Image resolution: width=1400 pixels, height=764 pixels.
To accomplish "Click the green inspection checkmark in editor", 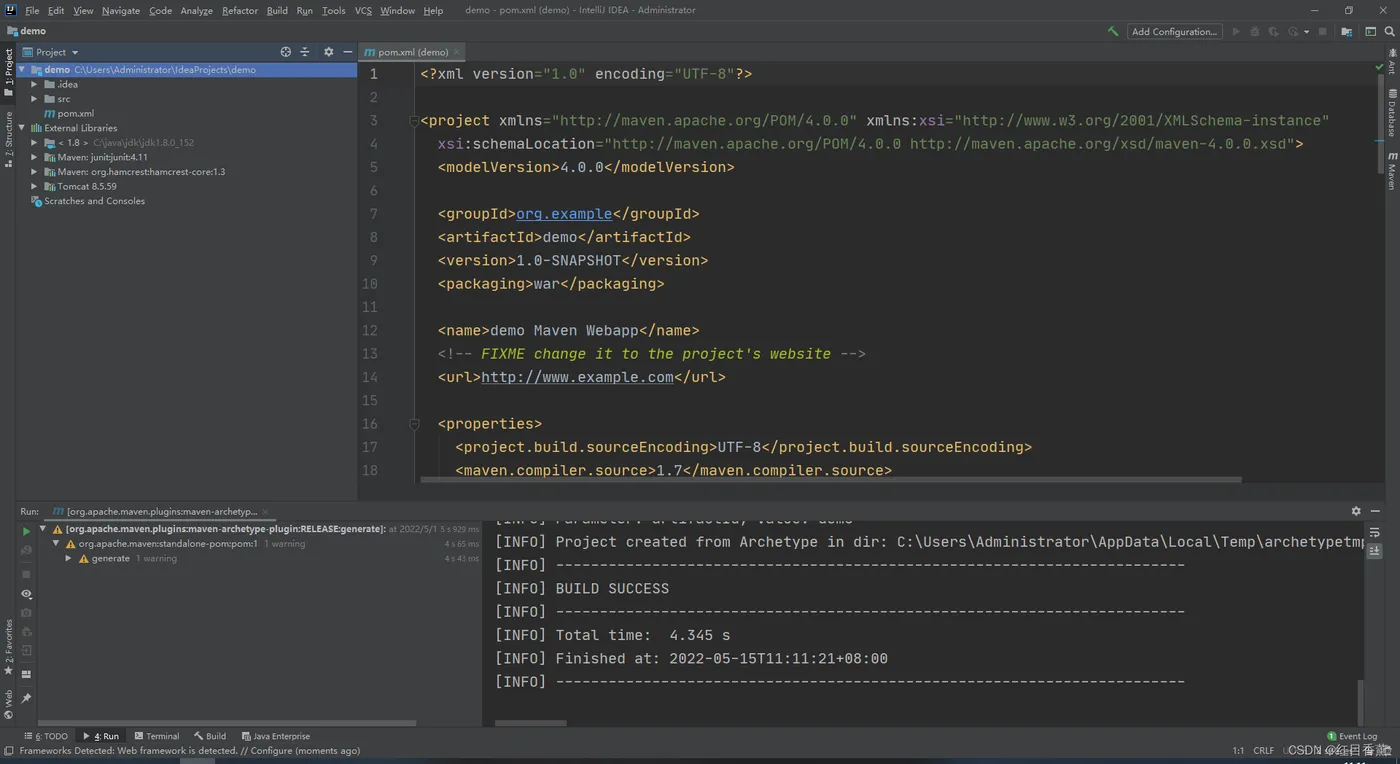I will [x=1380, y=66].
